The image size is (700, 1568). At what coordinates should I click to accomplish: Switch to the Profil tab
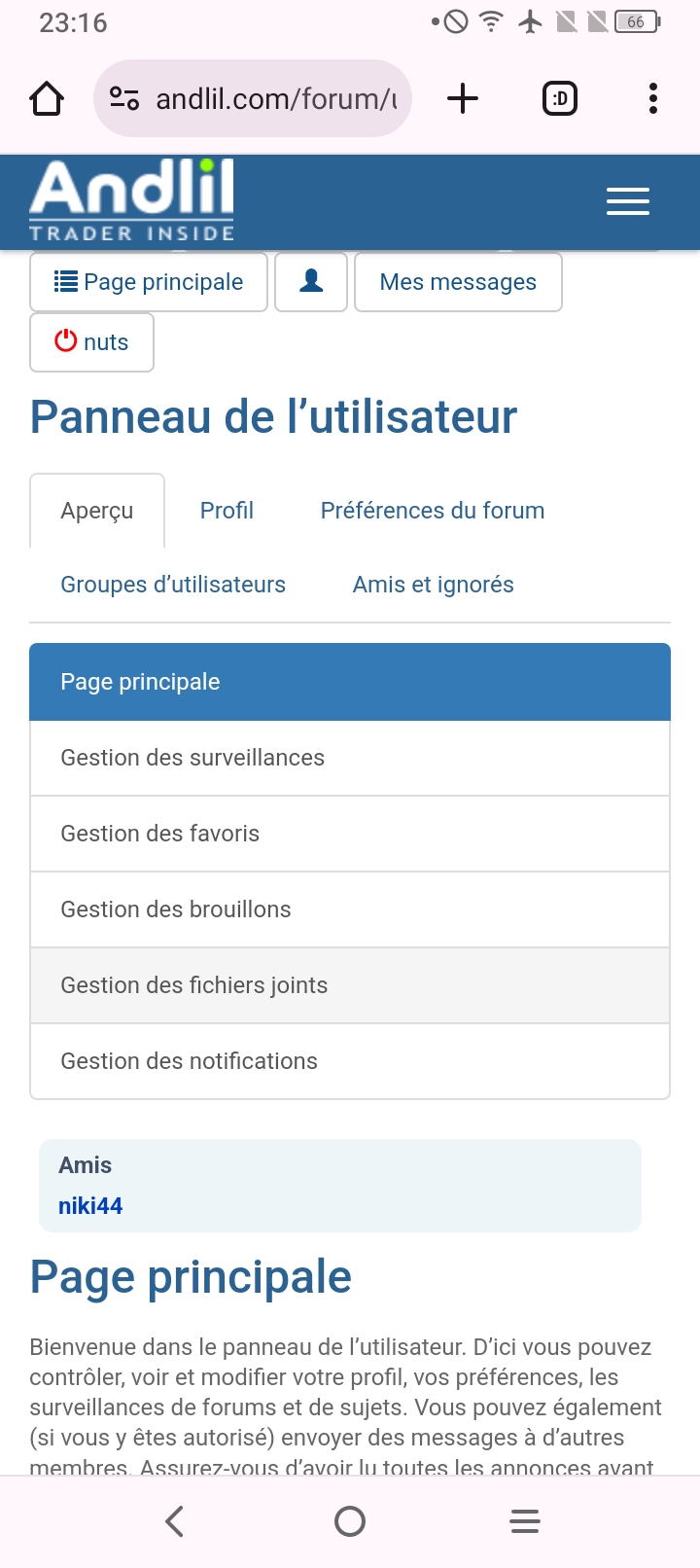click(x=227, y=511)
